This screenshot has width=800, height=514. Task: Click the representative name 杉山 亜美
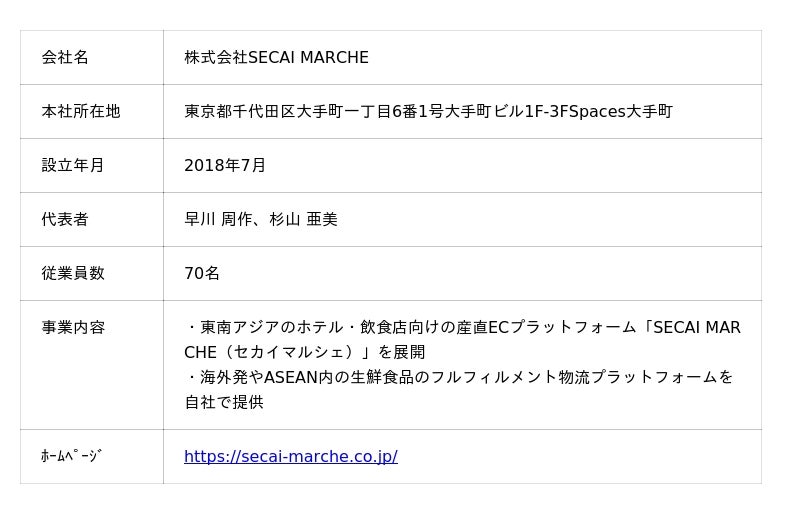click(x=304, y=220)
